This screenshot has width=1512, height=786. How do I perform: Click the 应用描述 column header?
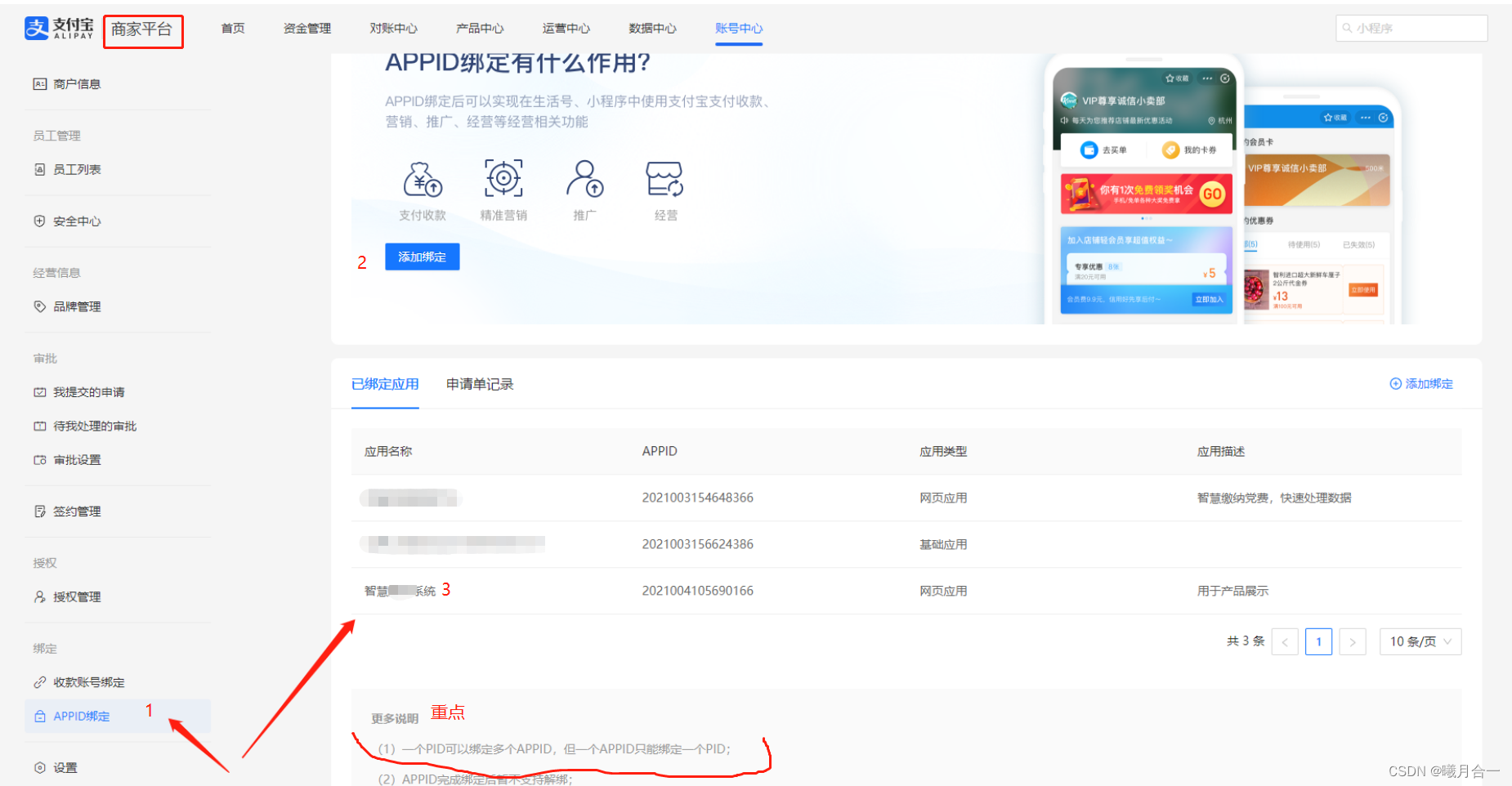[x=1221, y=452]
